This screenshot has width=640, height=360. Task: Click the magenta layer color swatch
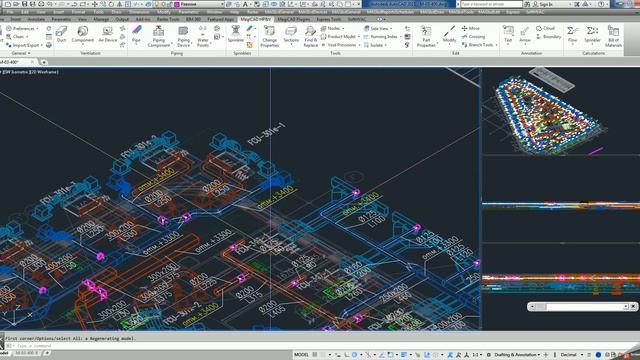click(x=177, y=4)
